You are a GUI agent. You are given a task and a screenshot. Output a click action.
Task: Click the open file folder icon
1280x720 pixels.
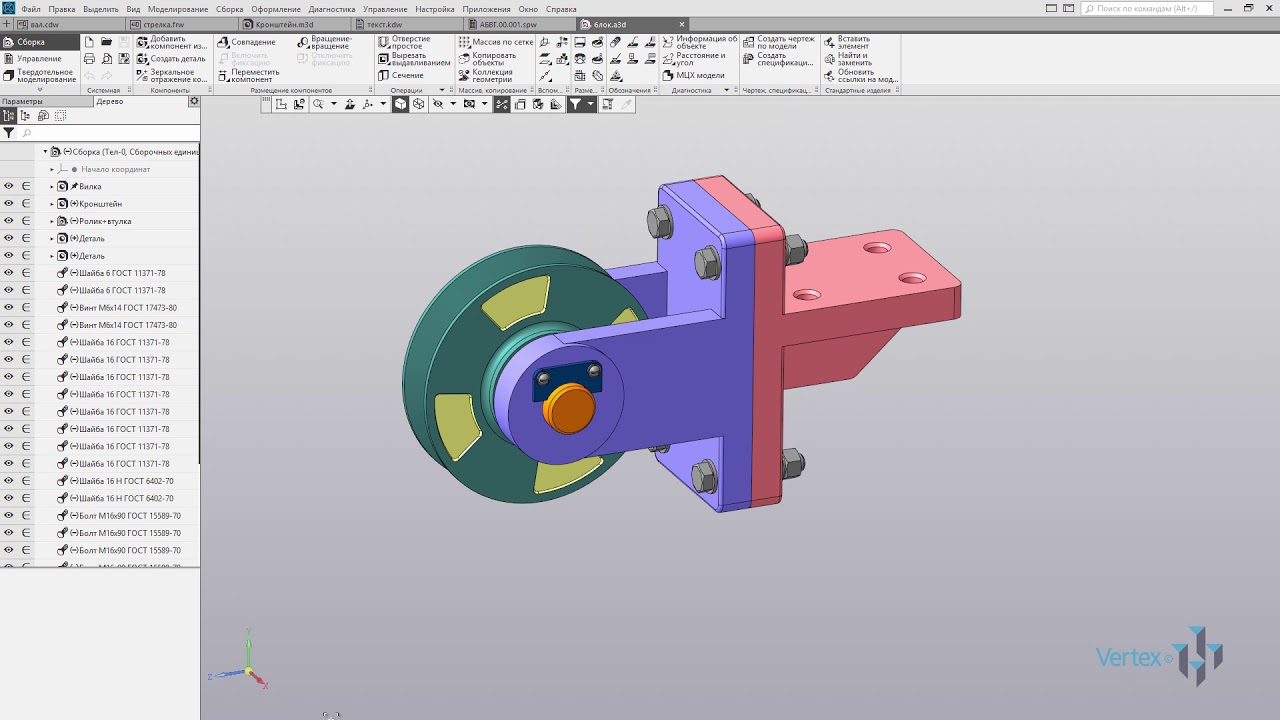click(107, 43)
